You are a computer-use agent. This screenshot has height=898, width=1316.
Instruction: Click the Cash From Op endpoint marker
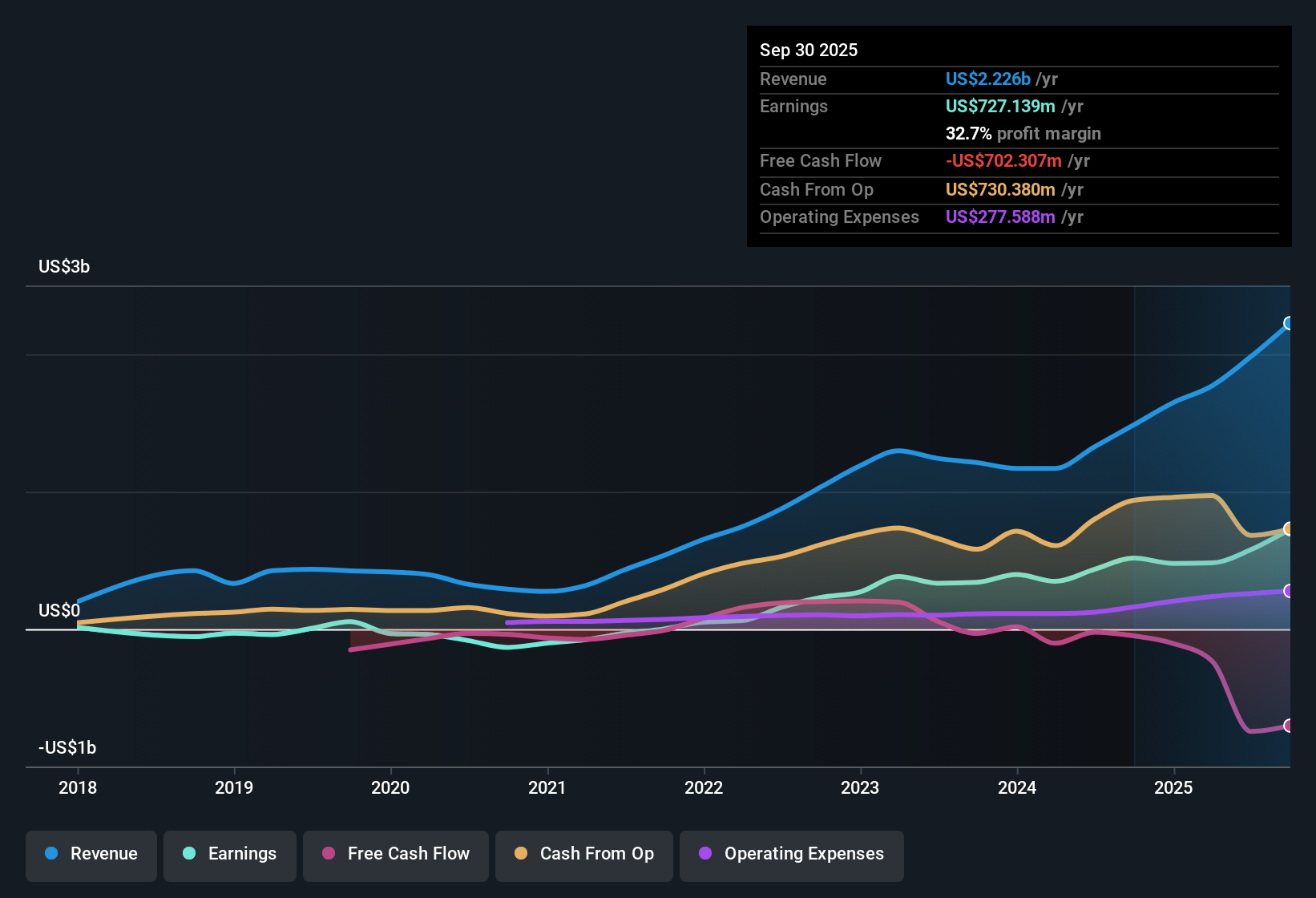point(1288,528)
